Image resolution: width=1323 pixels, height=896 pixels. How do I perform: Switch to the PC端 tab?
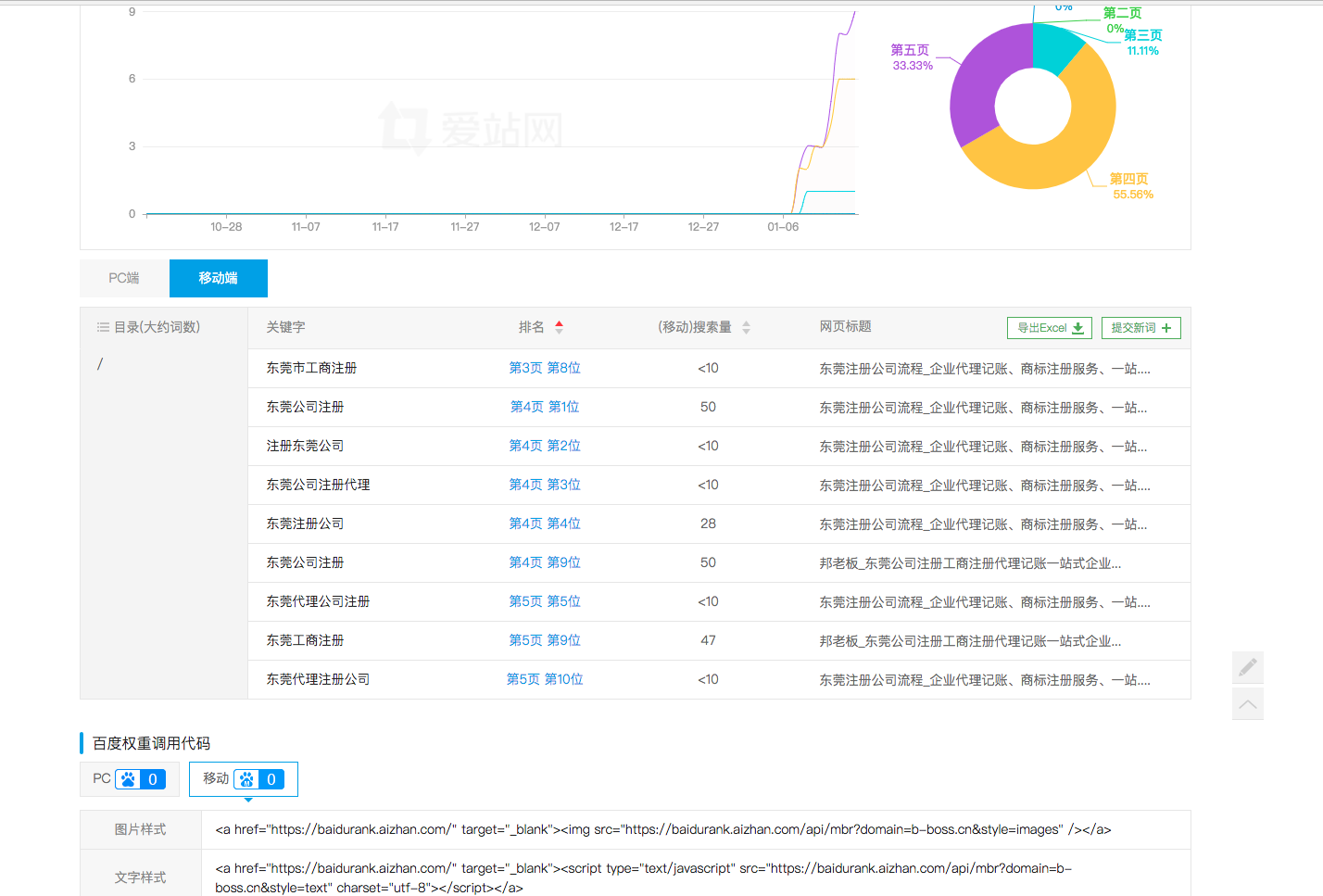[124, 278]
